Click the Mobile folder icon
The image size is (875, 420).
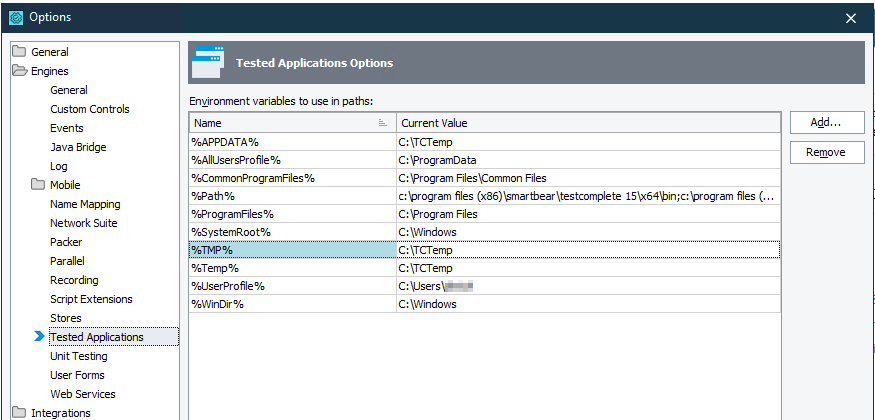pyautogui.click(x=39, y=185)
